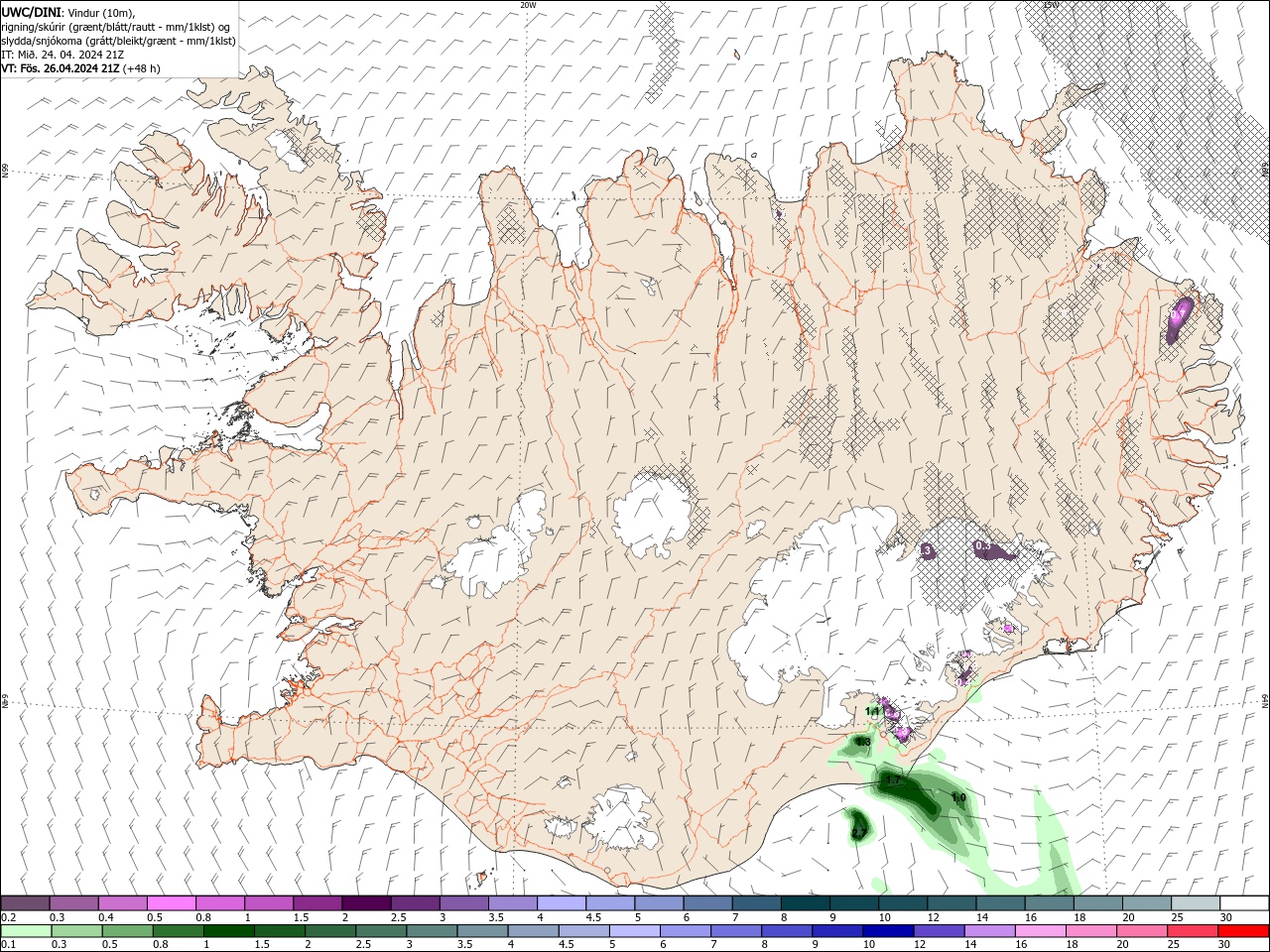Click the light grey 25 snow legend swatch
The width and height of the screenshot is (1270, 952).
pyautogui.click(x=1195, y=902)
